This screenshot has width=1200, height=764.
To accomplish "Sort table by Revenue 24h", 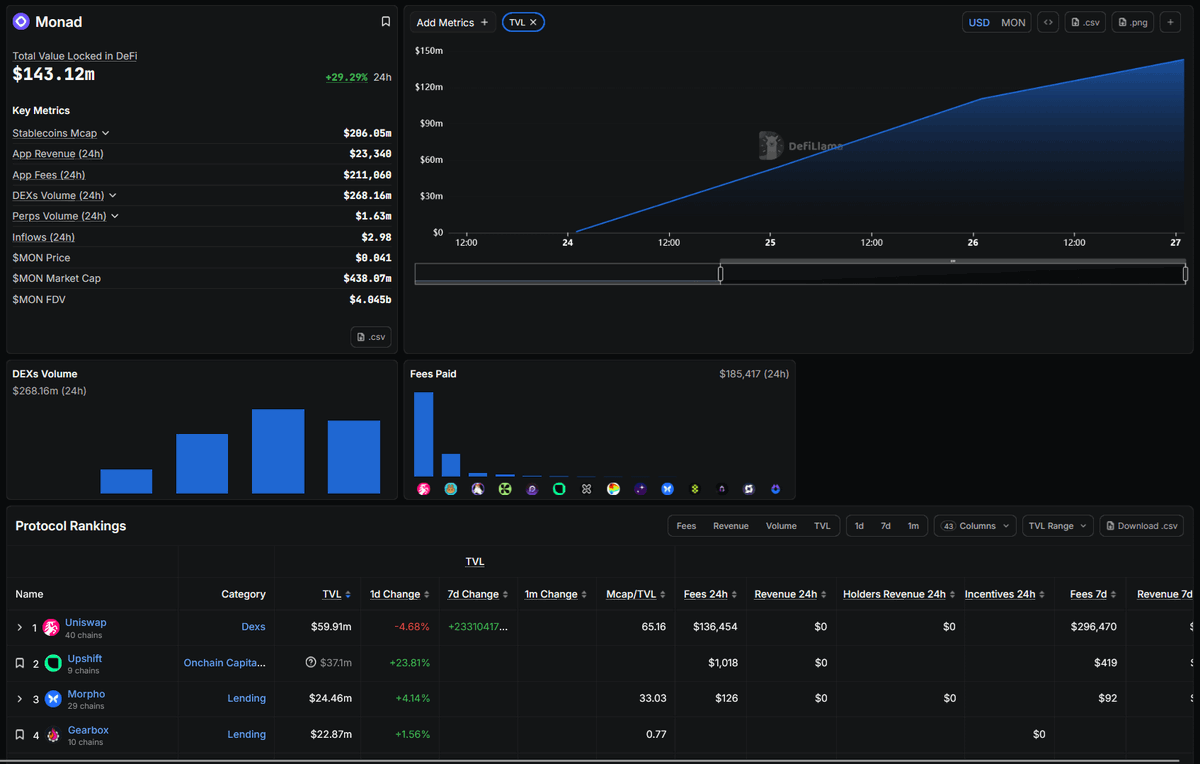I will (791, 594).
